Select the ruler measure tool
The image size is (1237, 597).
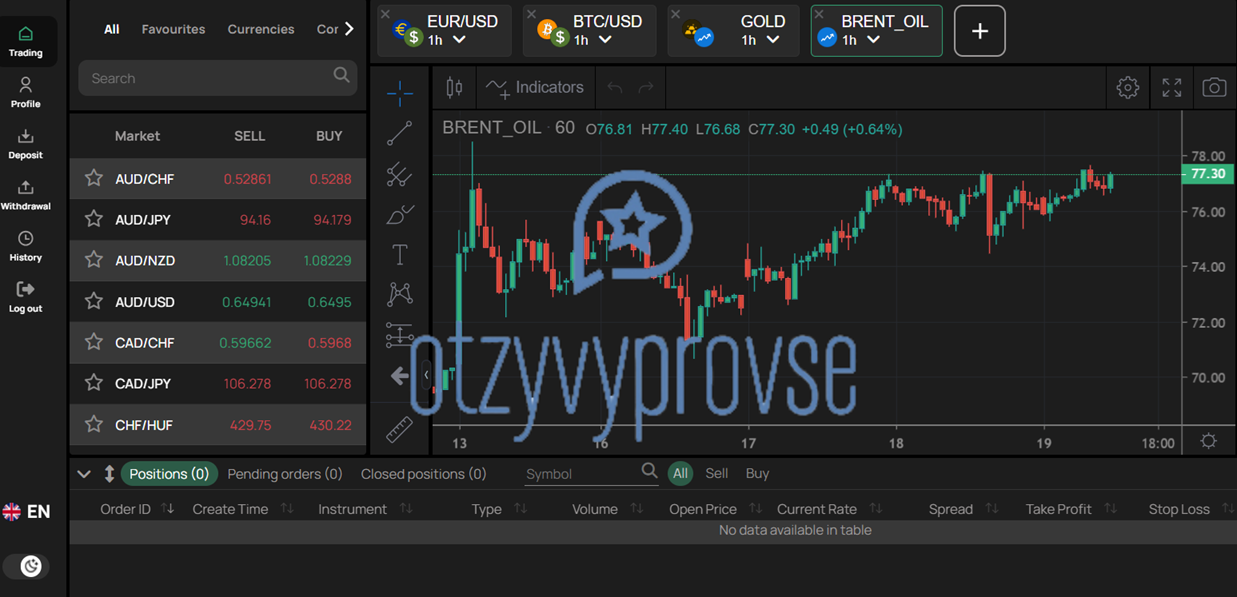coord(400,428)
